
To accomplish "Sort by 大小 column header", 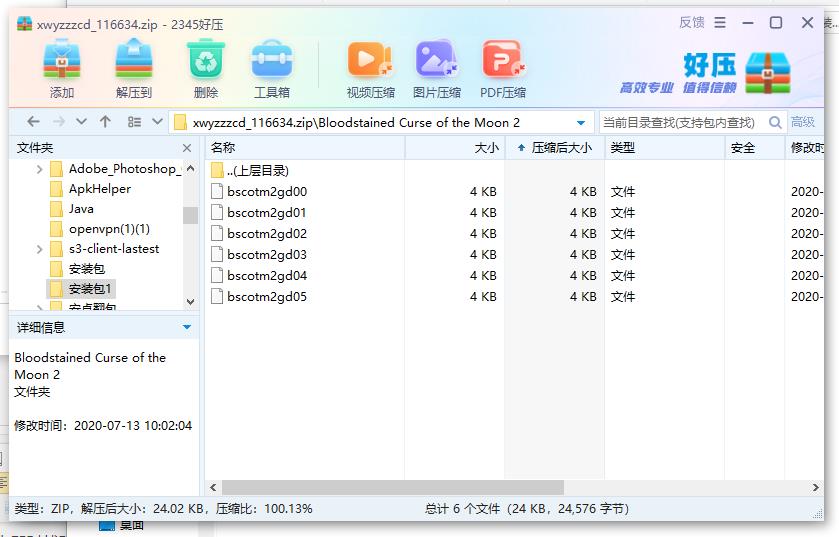I will coord(455,148).
